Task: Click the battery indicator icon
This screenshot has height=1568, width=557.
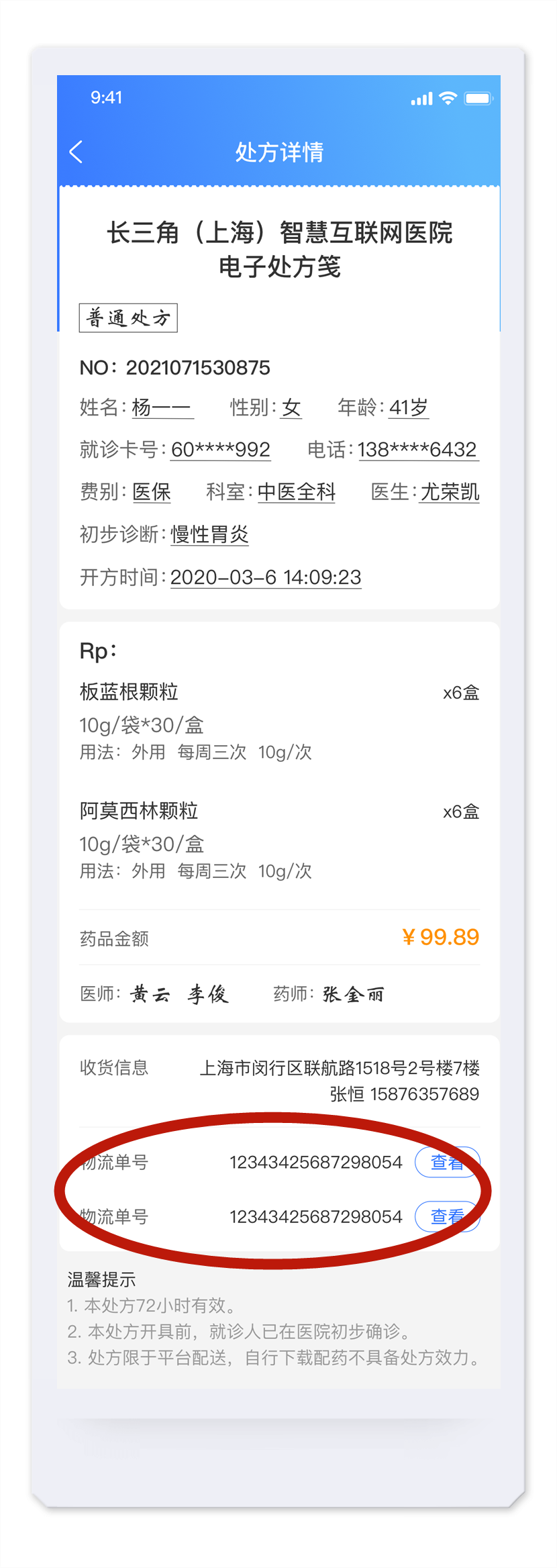Action: (x=479, y=99)
